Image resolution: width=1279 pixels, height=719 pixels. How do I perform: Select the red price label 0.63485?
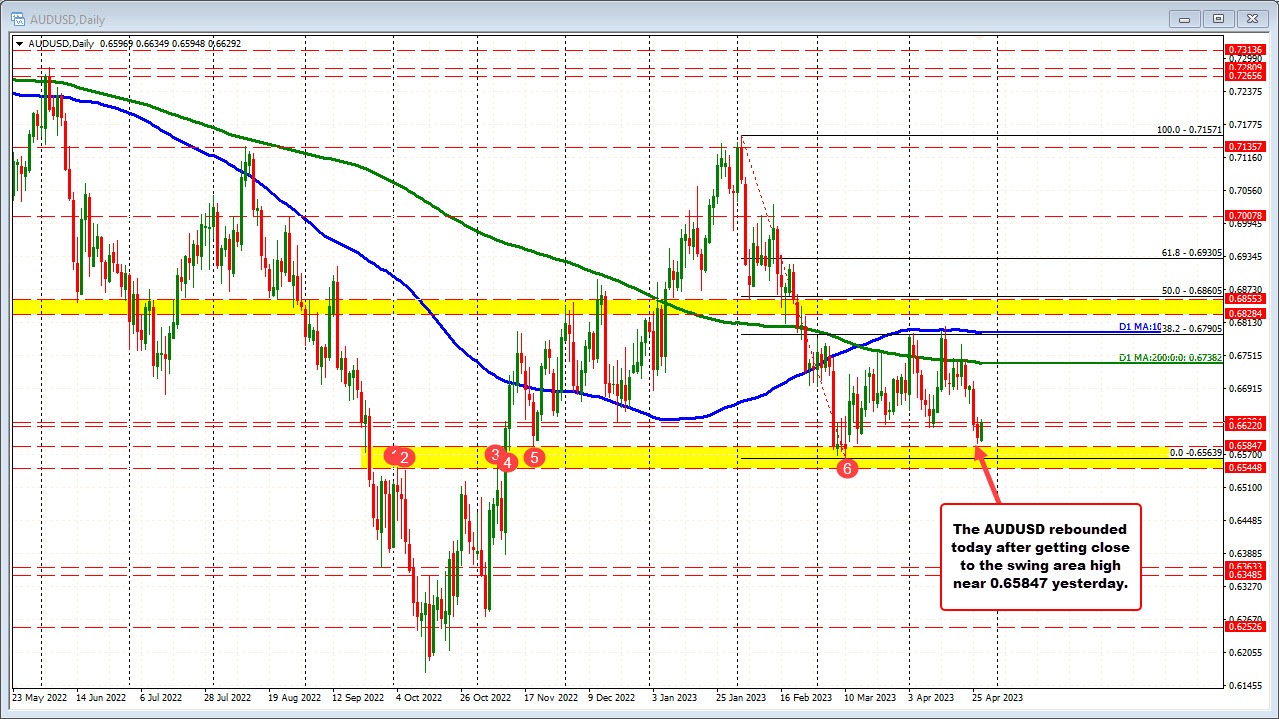coord(1245,574)
